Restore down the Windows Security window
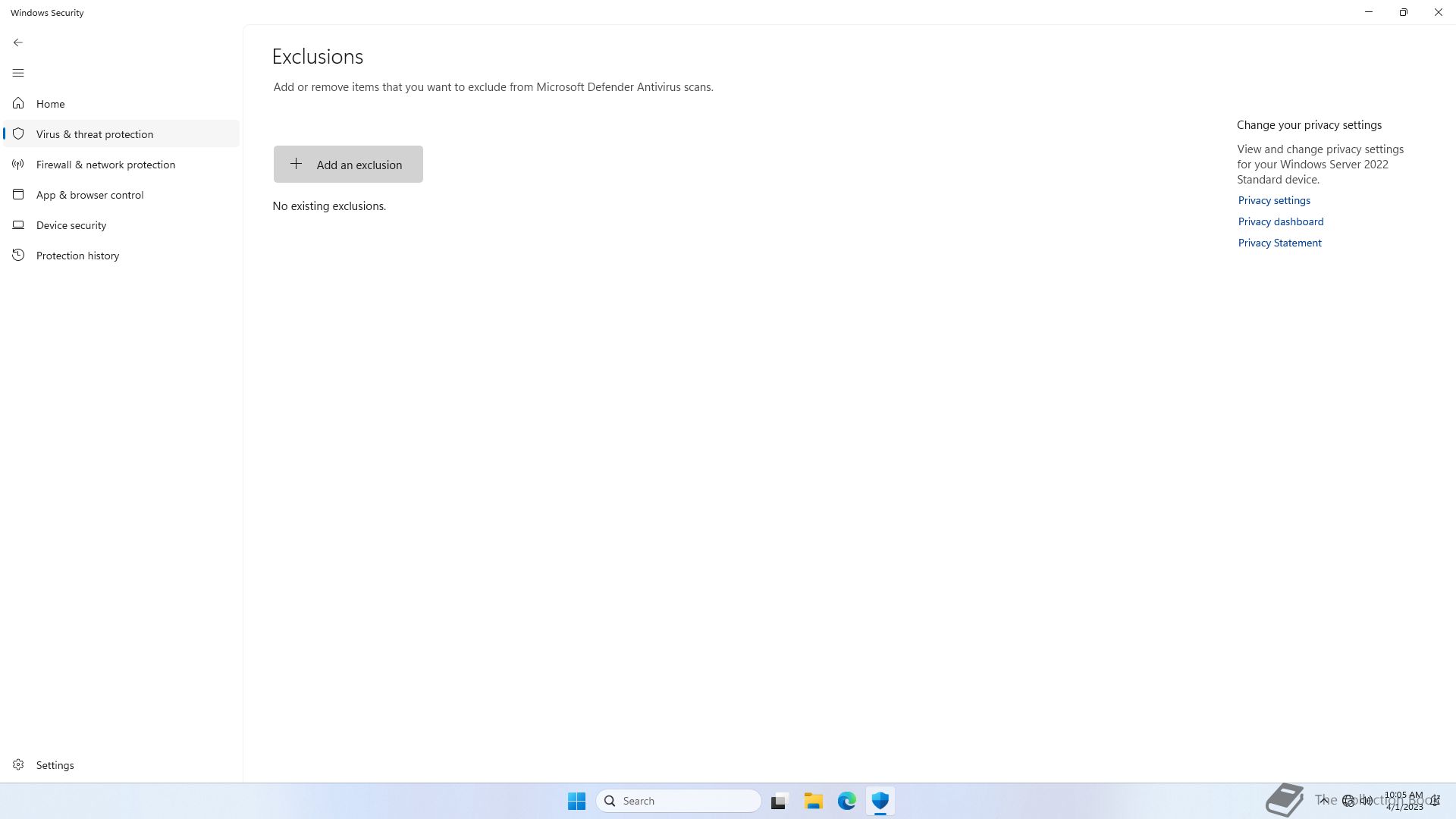The width and height of the screenshot is (1456, 819). [x=1404, y=12]
